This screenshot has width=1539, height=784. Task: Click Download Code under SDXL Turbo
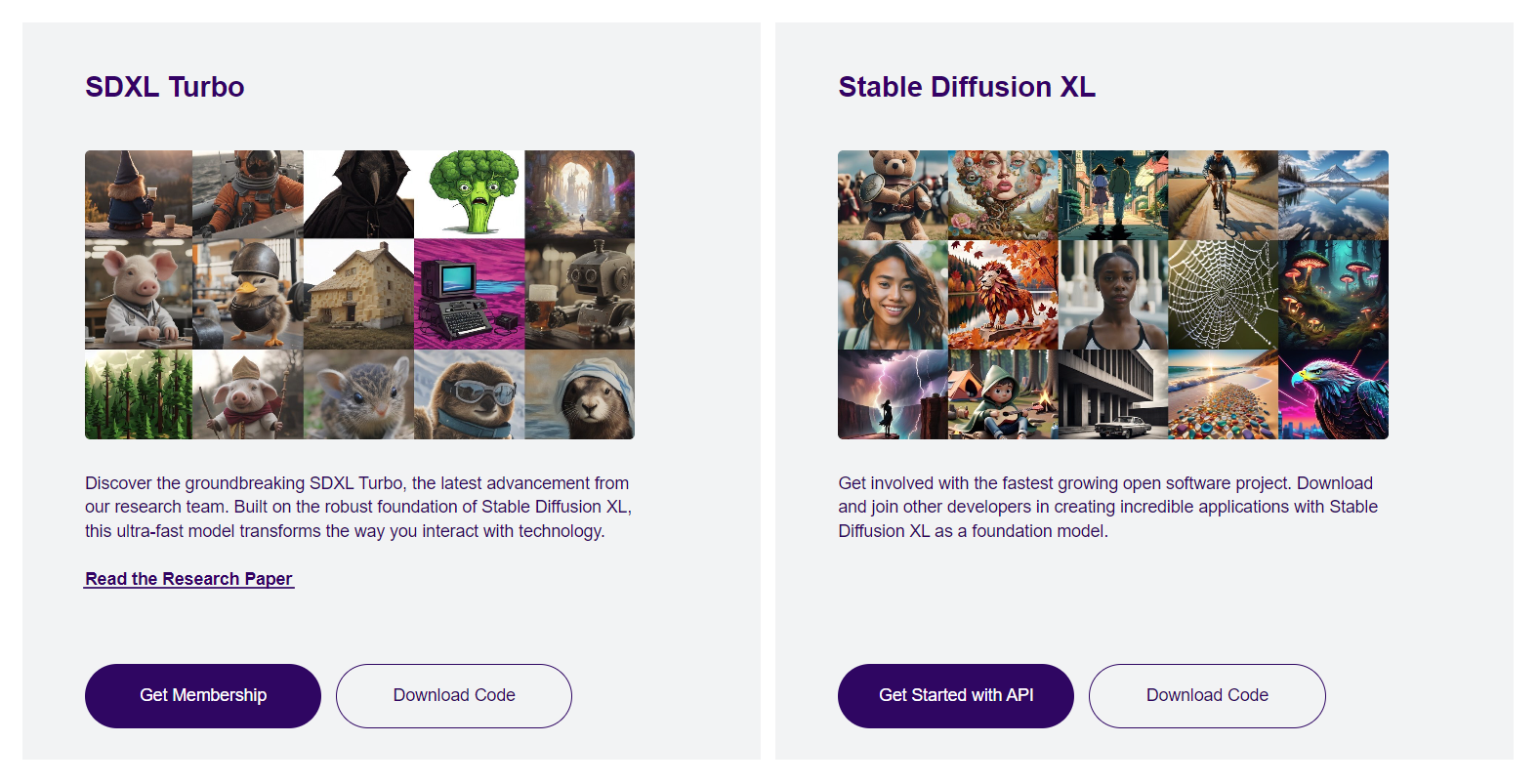[454, 695]
